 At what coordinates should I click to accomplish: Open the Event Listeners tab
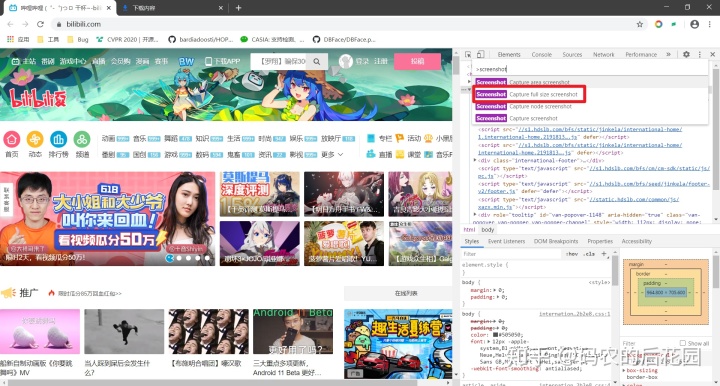click(506, 241)
